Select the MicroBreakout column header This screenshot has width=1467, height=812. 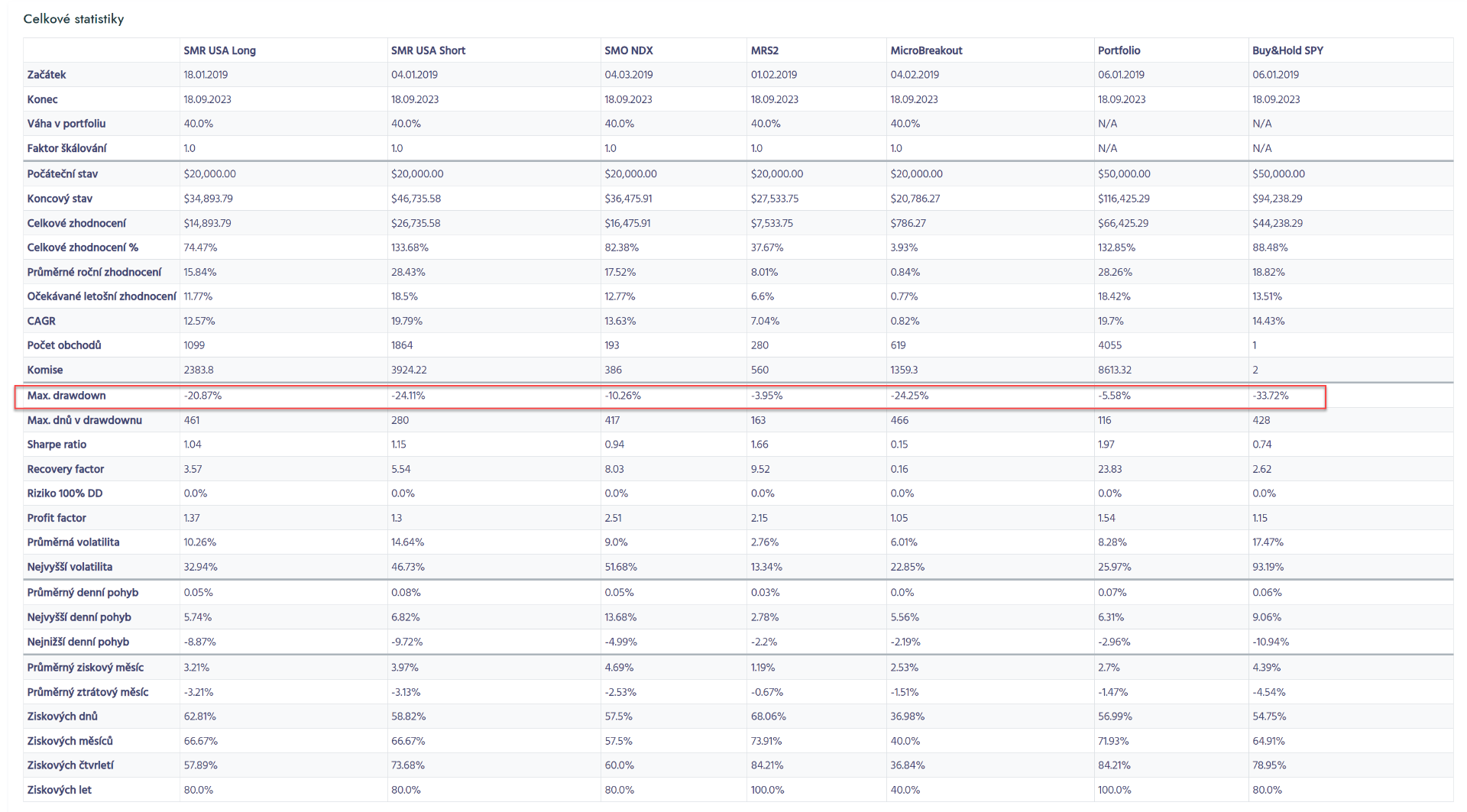[926, 50]
